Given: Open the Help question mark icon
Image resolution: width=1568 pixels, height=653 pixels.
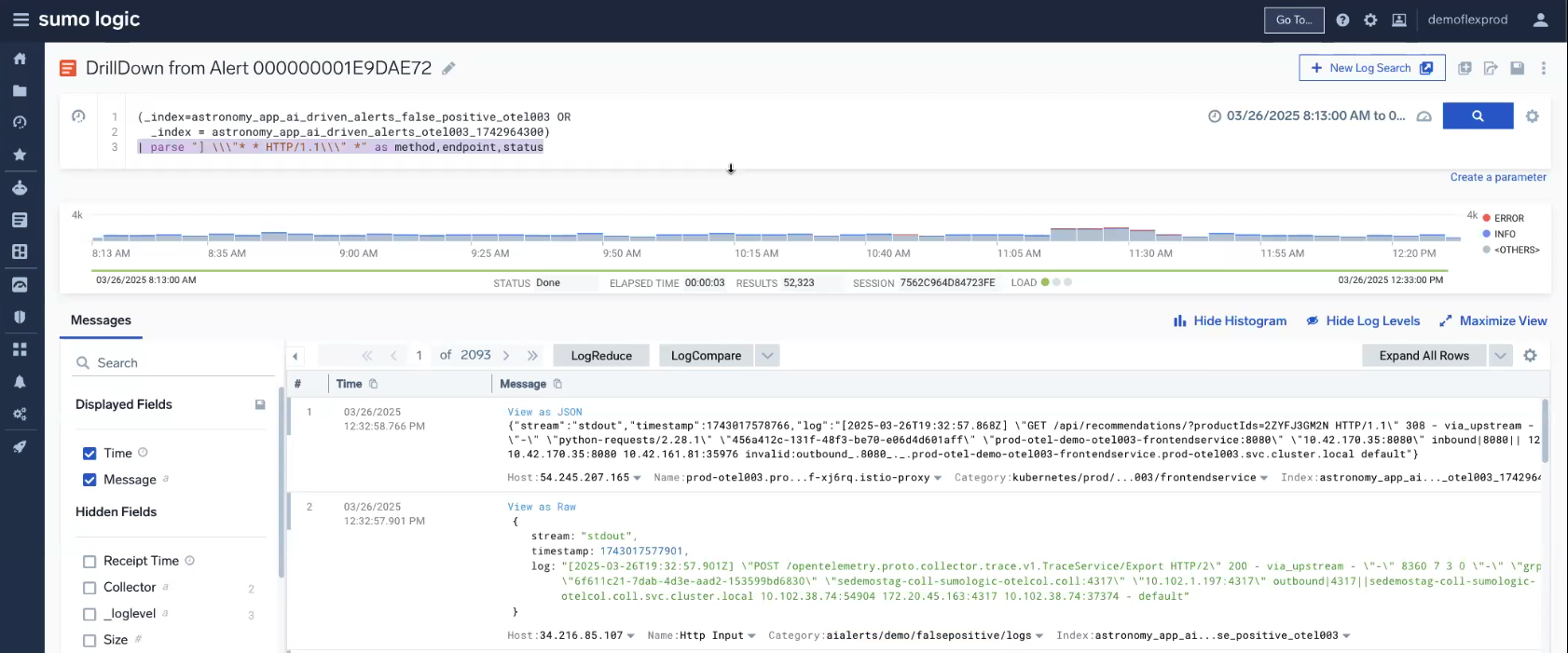Looking at the screenshot, I should click(x=1342, y=20).
